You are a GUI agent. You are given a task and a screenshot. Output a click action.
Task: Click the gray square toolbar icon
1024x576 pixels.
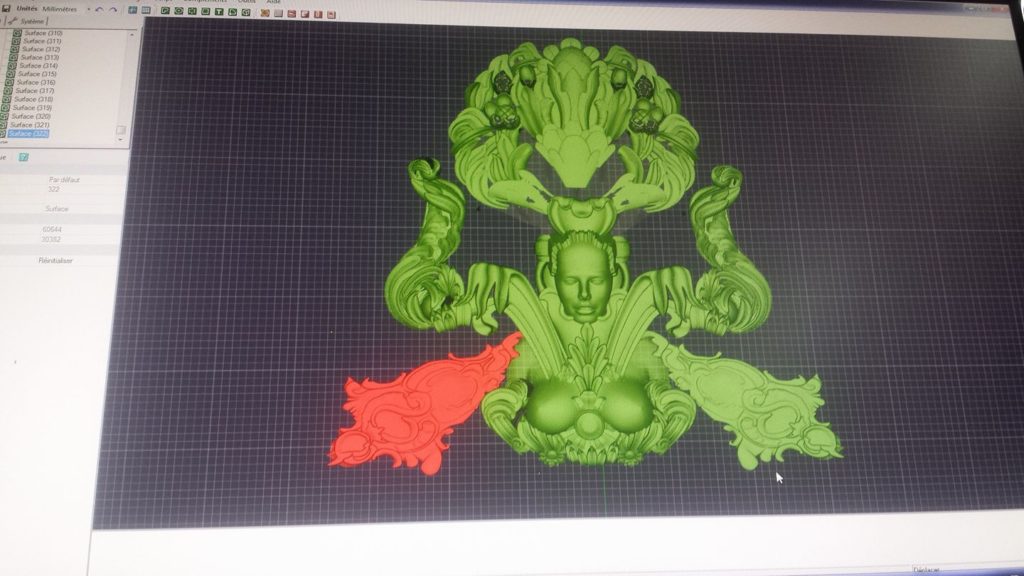[278, 14]
